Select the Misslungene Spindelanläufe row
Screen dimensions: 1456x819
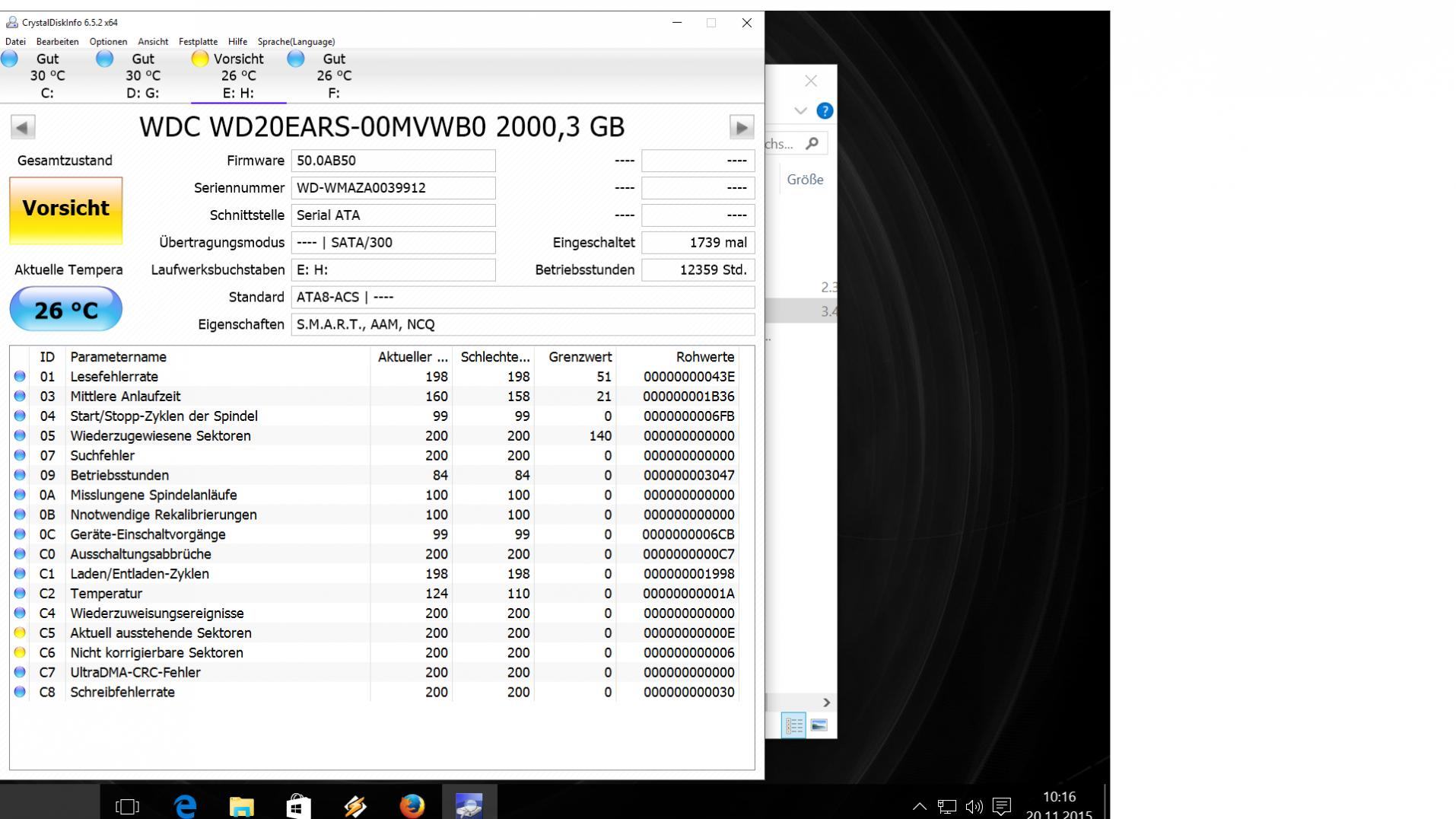point(374,496)
